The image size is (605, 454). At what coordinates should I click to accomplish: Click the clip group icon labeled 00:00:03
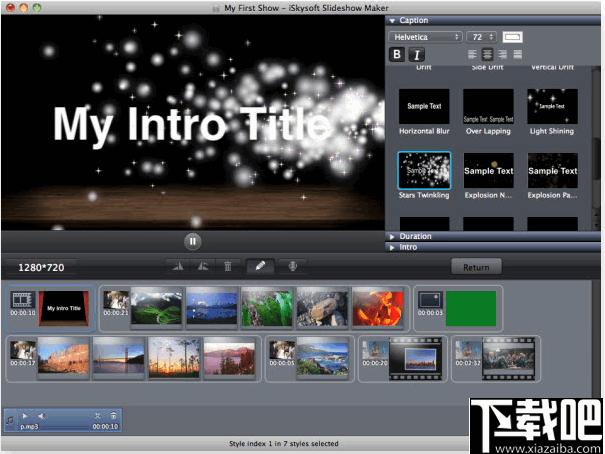click(x=430, y=300)
